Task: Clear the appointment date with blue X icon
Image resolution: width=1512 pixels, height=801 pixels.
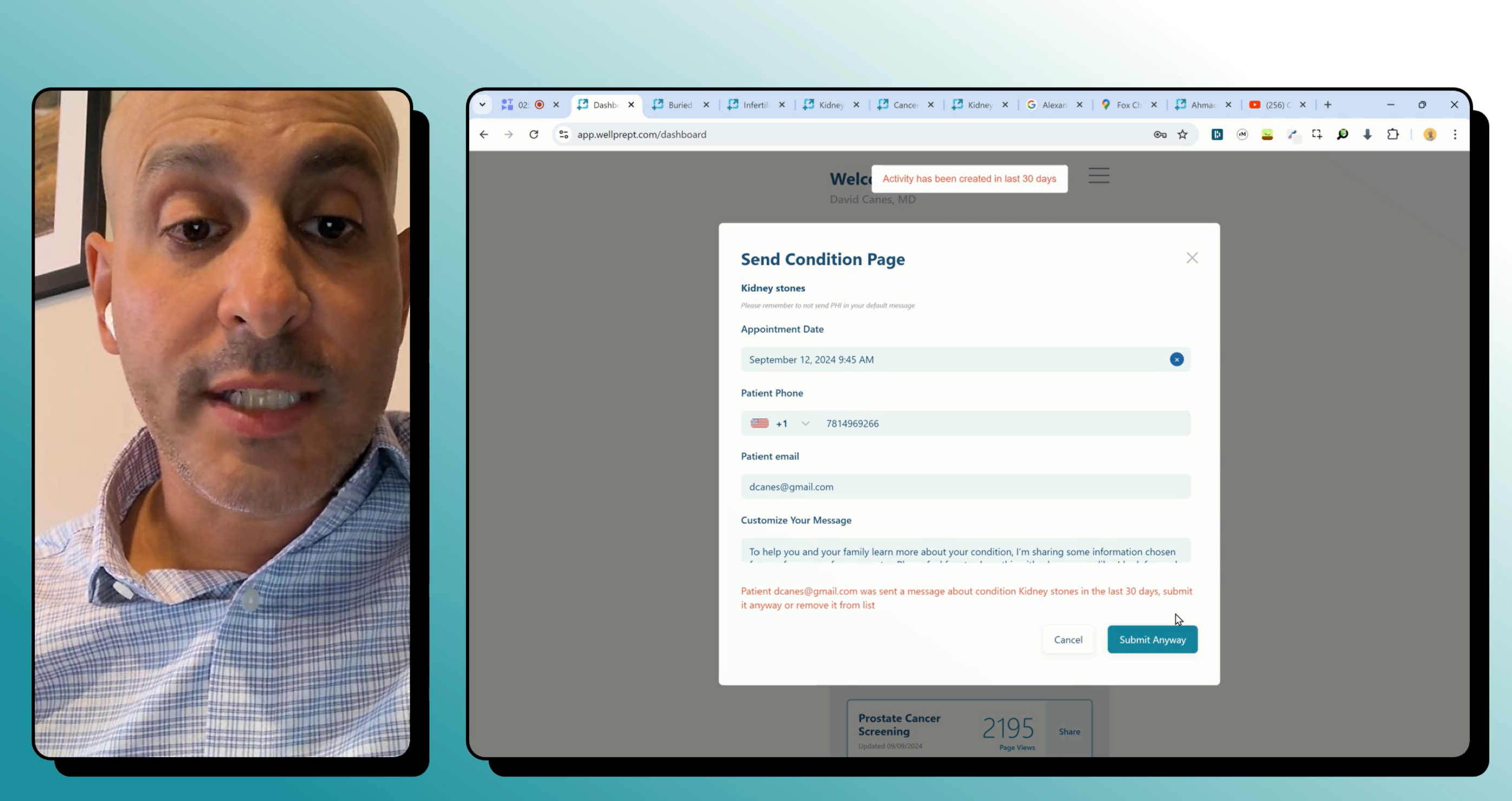Action: click(x=1176, y=359)
